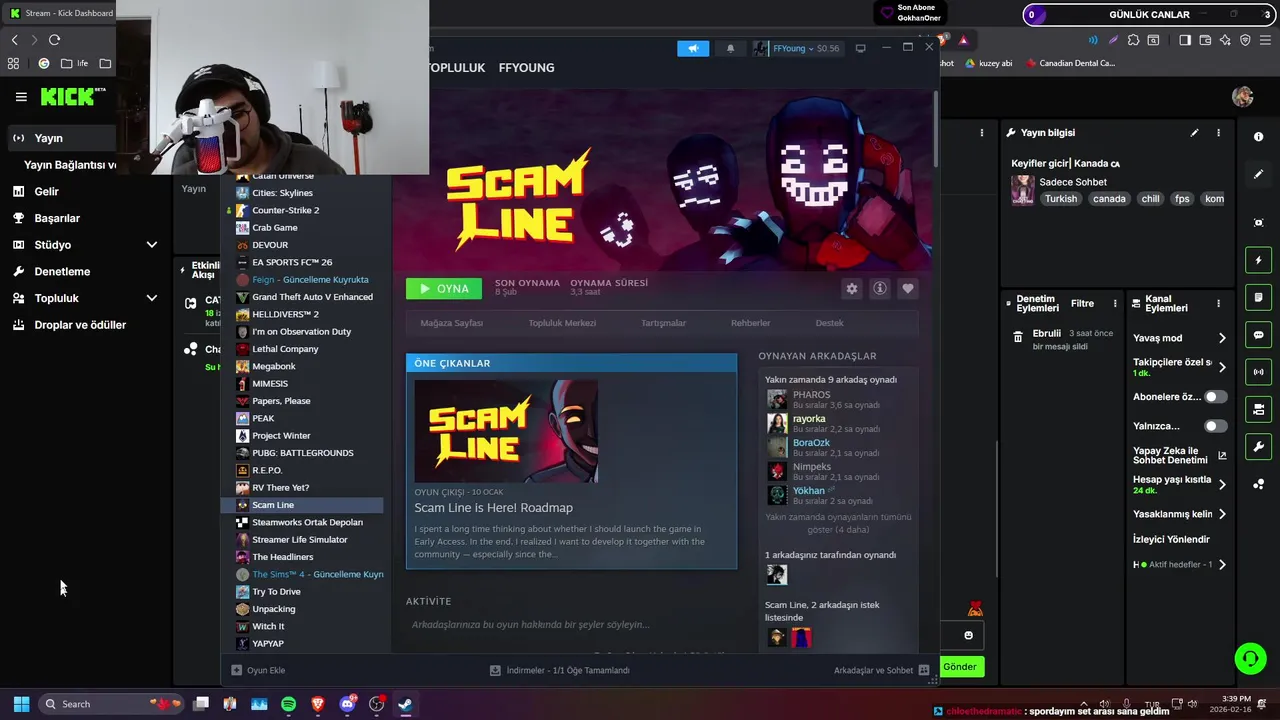Select HELLDIVERS 2 in Steam library
Viewport: 1280px width, 720px height.
[x=285, y=314]
